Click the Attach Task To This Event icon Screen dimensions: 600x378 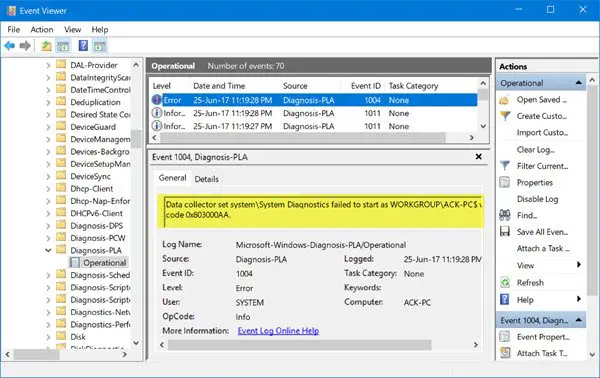point(505,353)
